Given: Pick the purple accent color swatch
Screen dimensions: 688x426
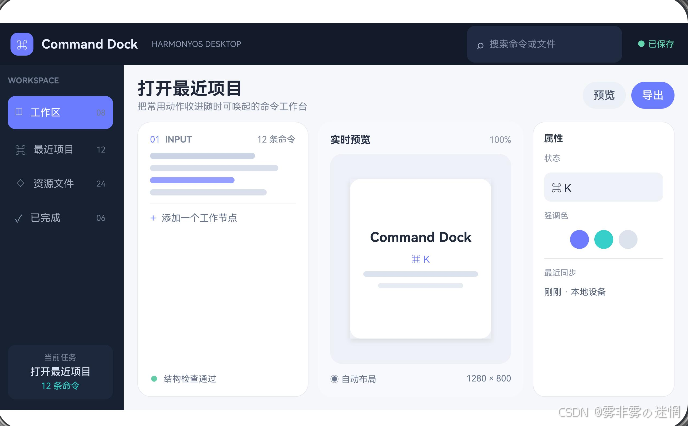Looking at the screenshot, I should [x=579, y=240].
